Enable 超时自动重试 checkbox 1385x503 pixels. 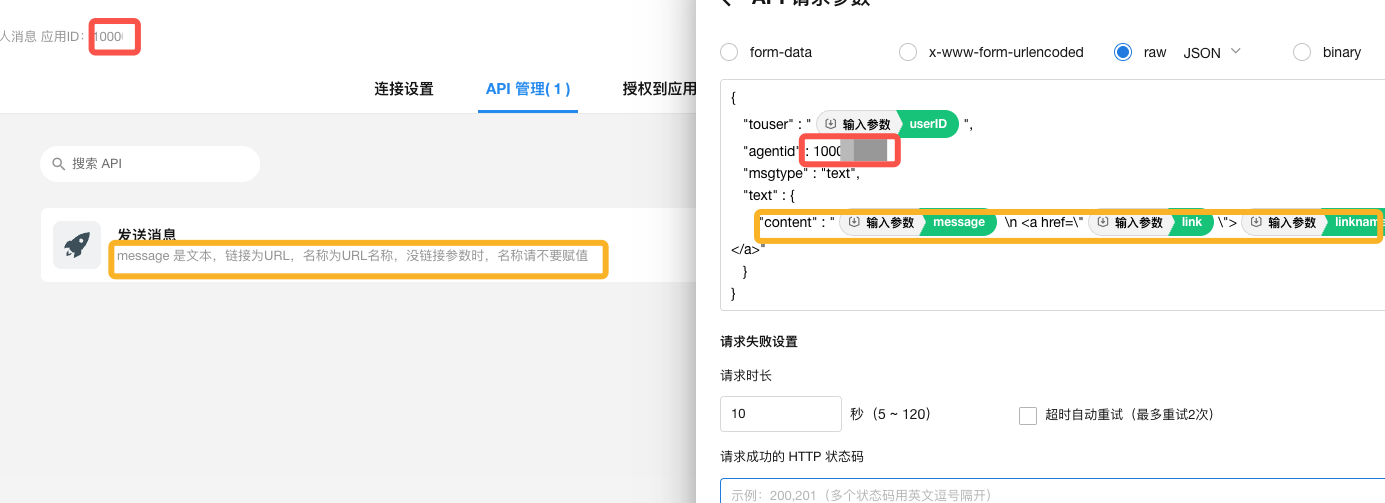click(x=1027, y=415)
